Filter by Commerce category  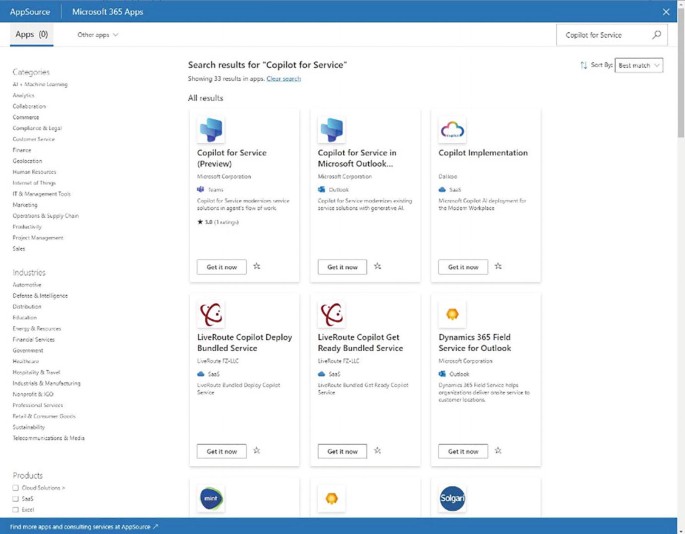(26, 117)
